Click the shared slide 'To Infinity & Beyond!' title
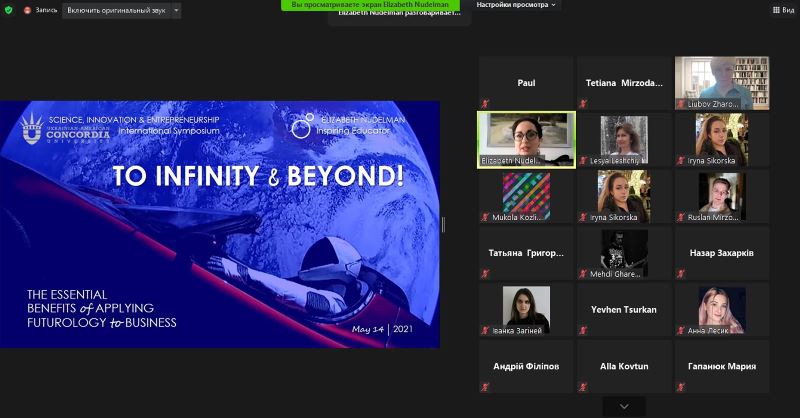Screen dimensions: 800x418 pos(258,176)
